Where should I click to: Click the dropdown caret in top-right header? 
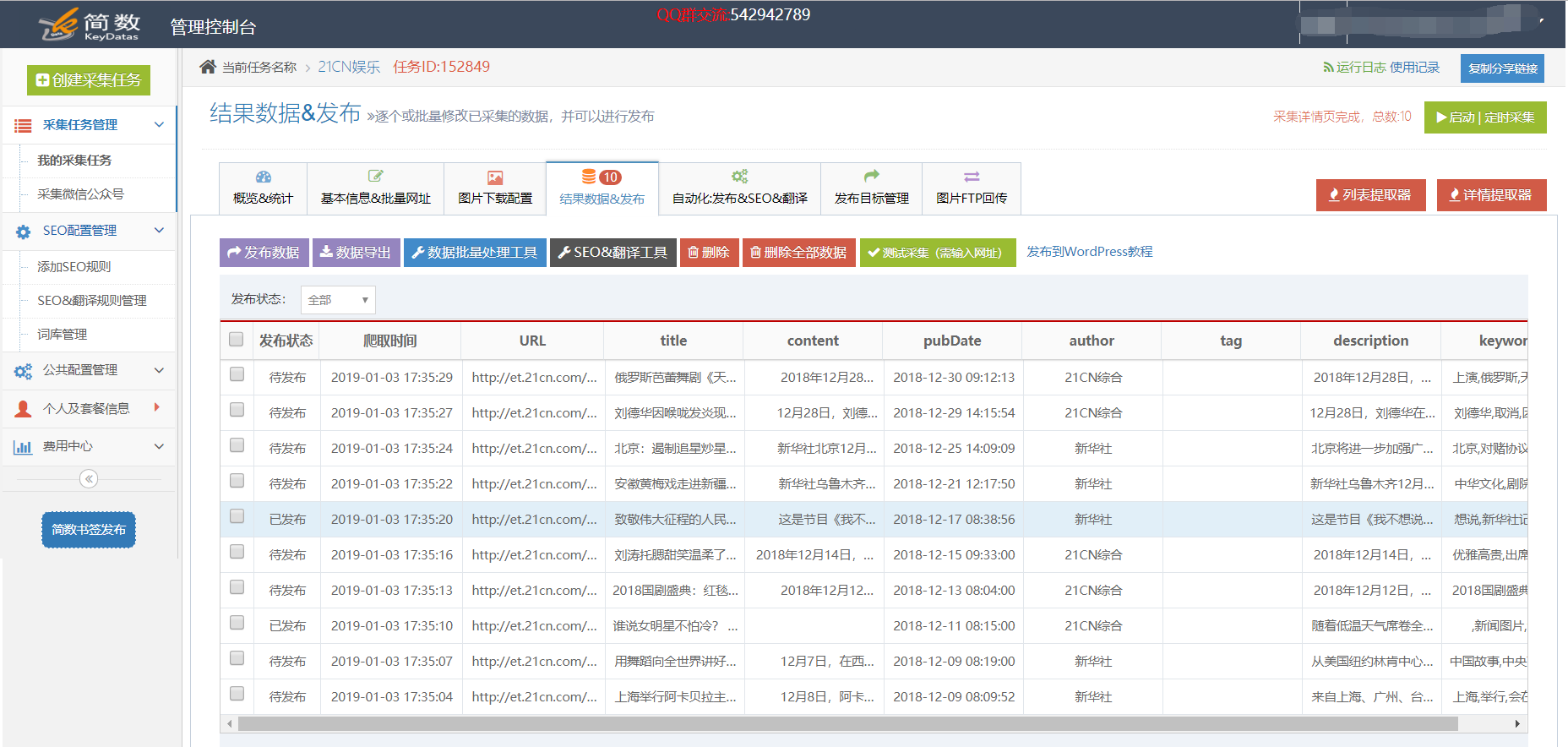tap(1542, 19)
